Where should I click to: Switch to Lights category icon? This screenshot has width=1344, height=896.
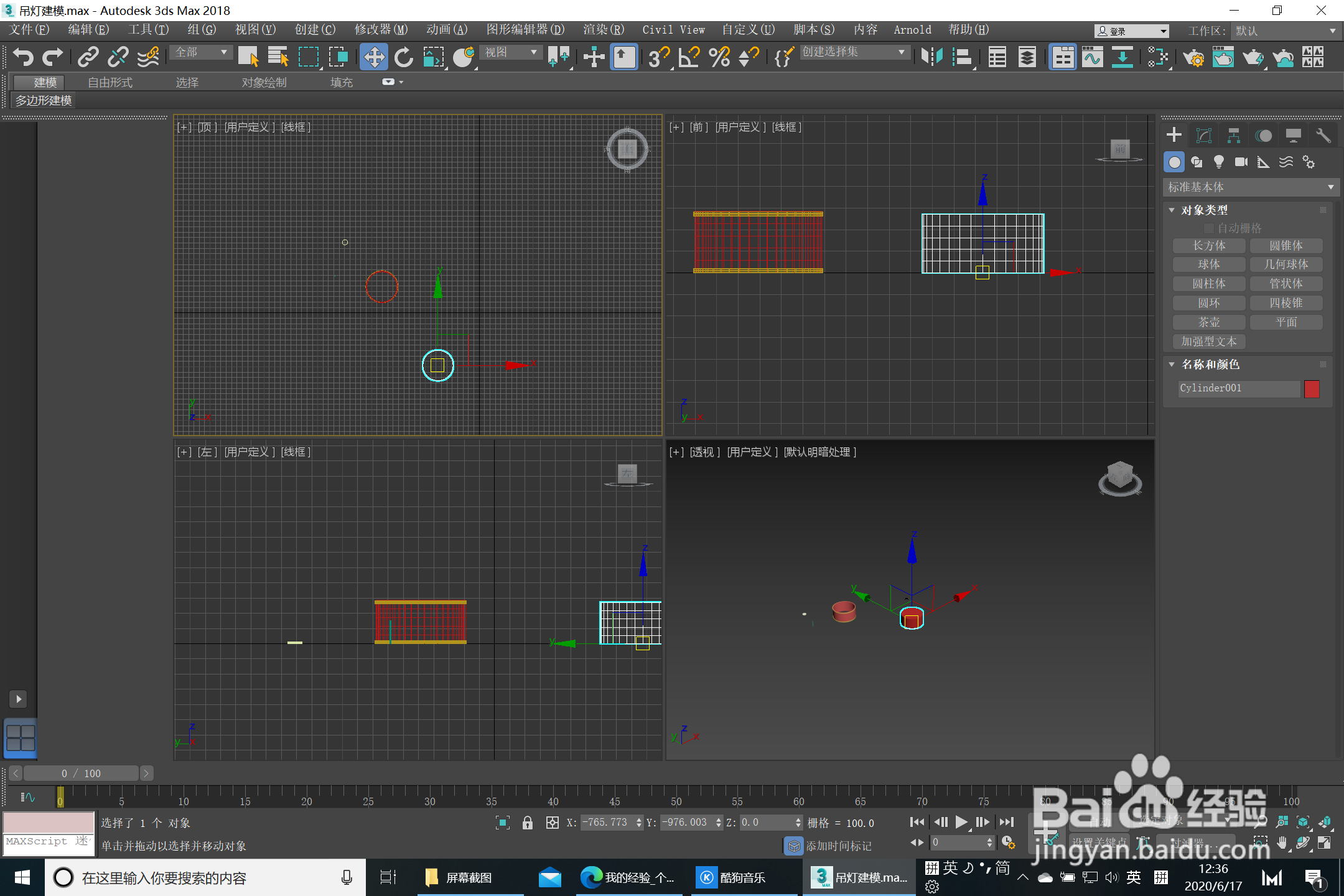click(1218, 162)
